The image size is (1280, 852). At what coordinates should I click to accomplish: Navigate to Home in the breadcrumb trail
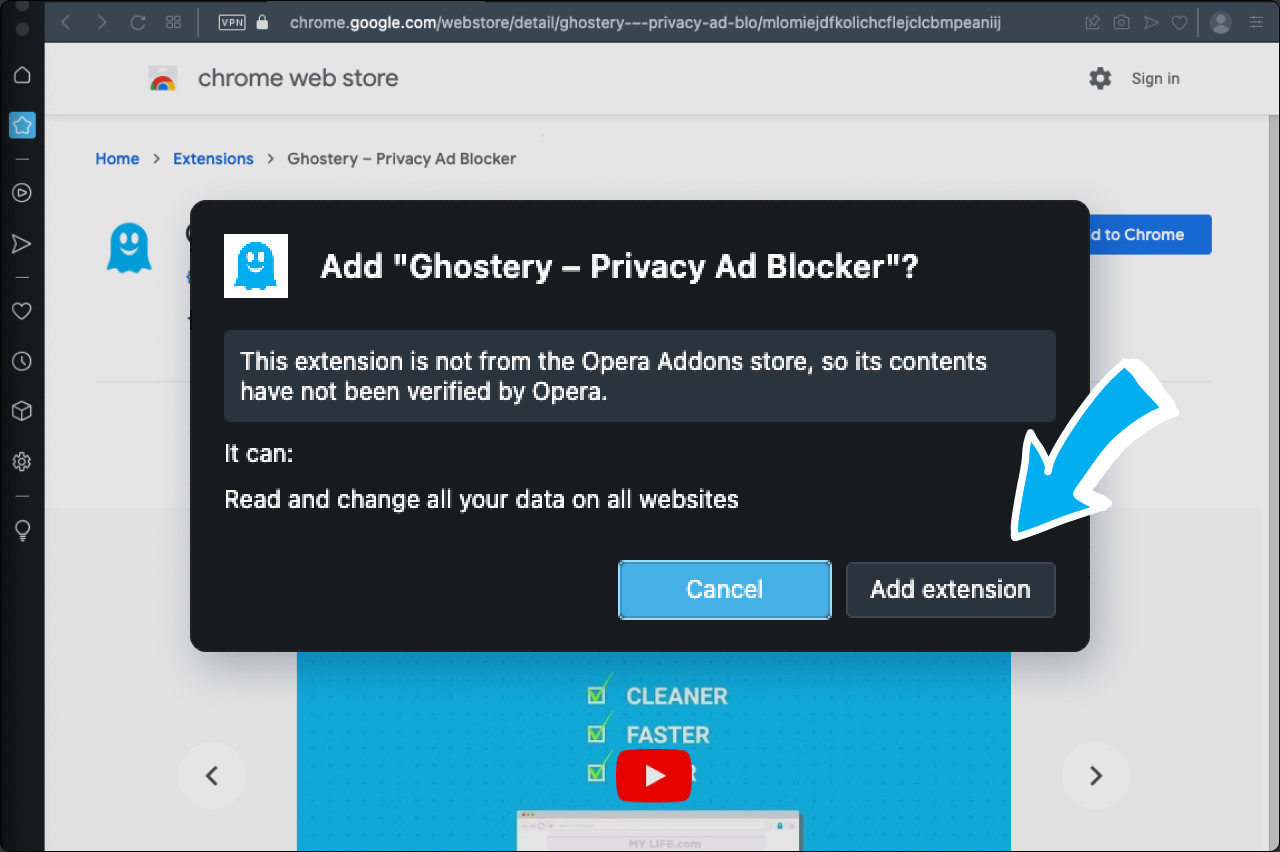click(117, 158)
